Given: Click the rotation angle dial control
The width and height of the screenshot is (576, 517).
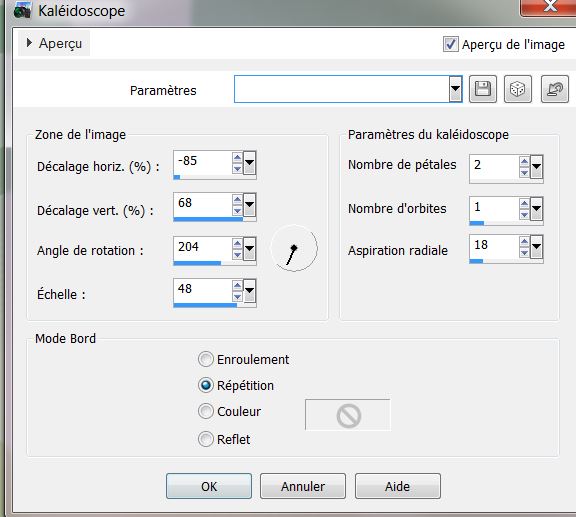Looking at the screenshot, I should pyautogui.click(x=294, y=249).
